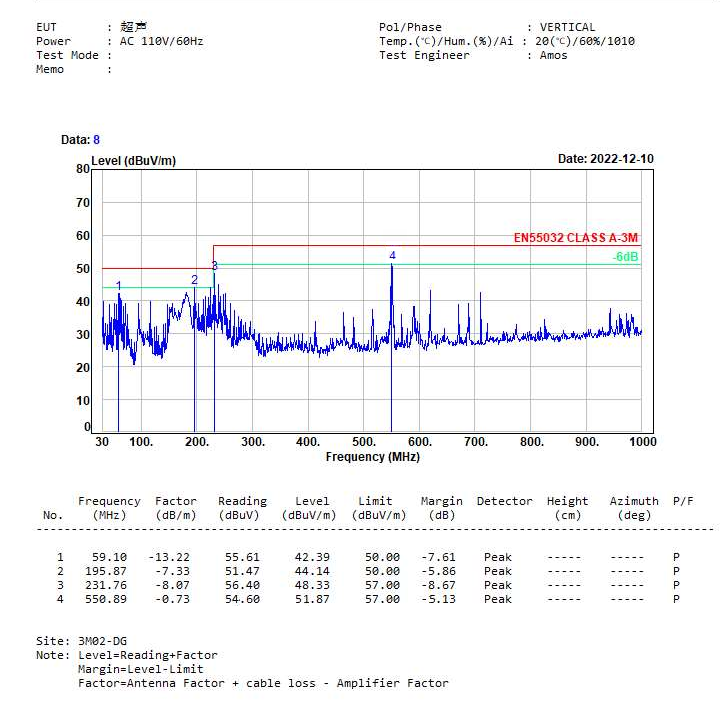This screenshot has height=707, width=723.
Task: Click the Test Engineer name Amos
Action: click(x=553, y=55)
